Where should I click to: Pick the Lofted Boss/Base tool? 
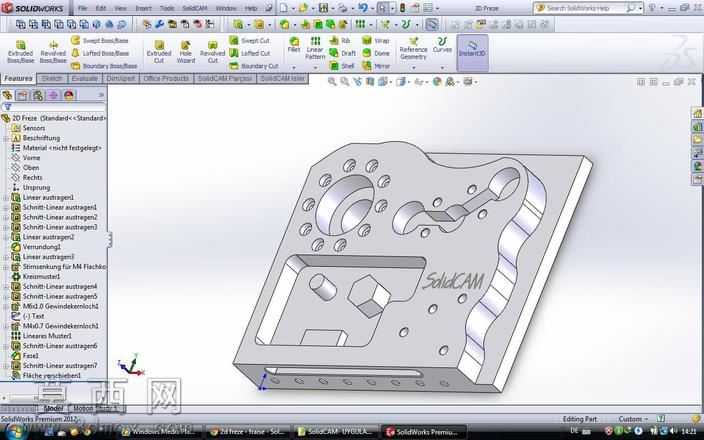100,53
